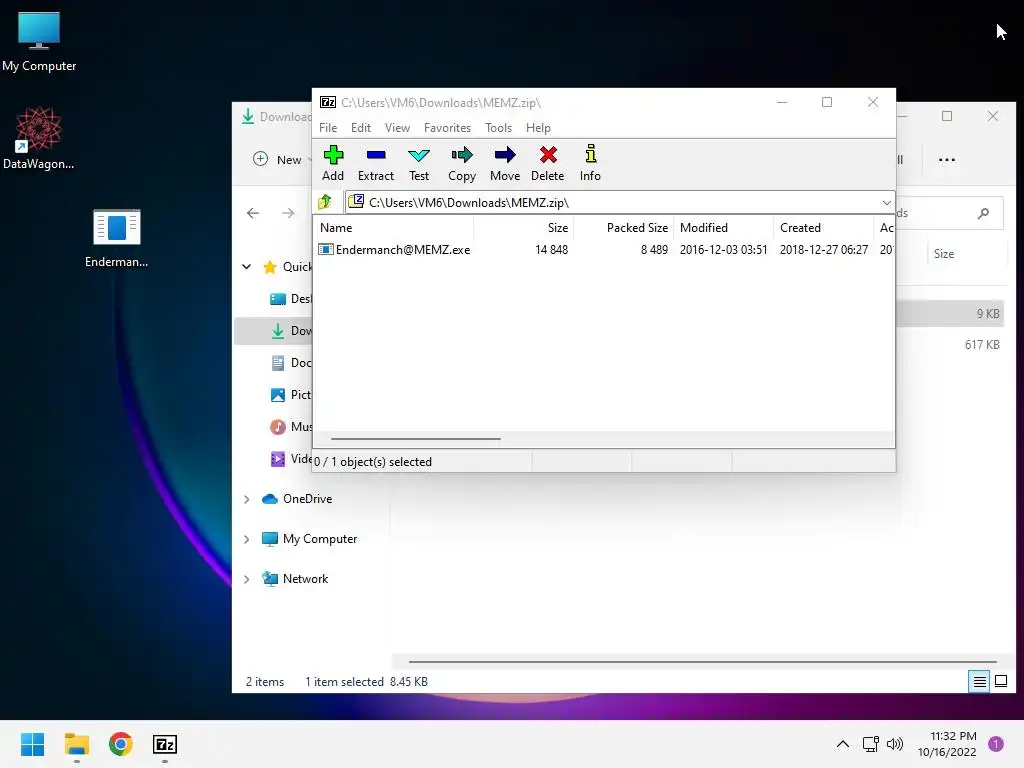Open the notification badge in the taskbar
The width and height of the screenshot is (1024, 768).
pos(995,744)
